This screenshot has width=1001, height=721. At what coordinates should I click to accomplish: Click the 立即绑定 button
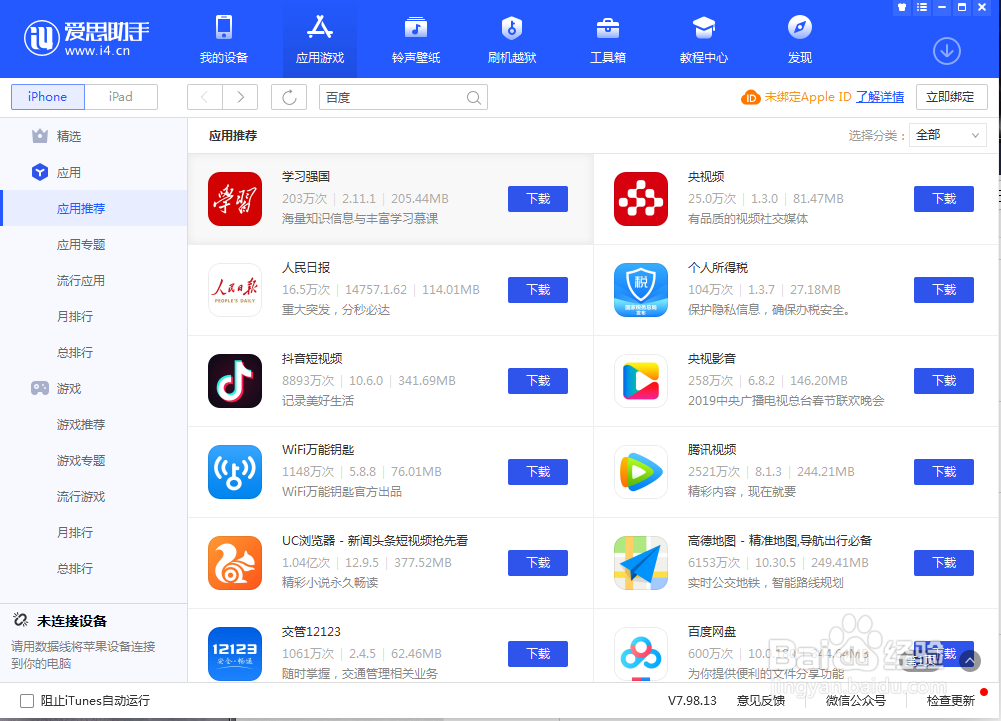point(951,97)
